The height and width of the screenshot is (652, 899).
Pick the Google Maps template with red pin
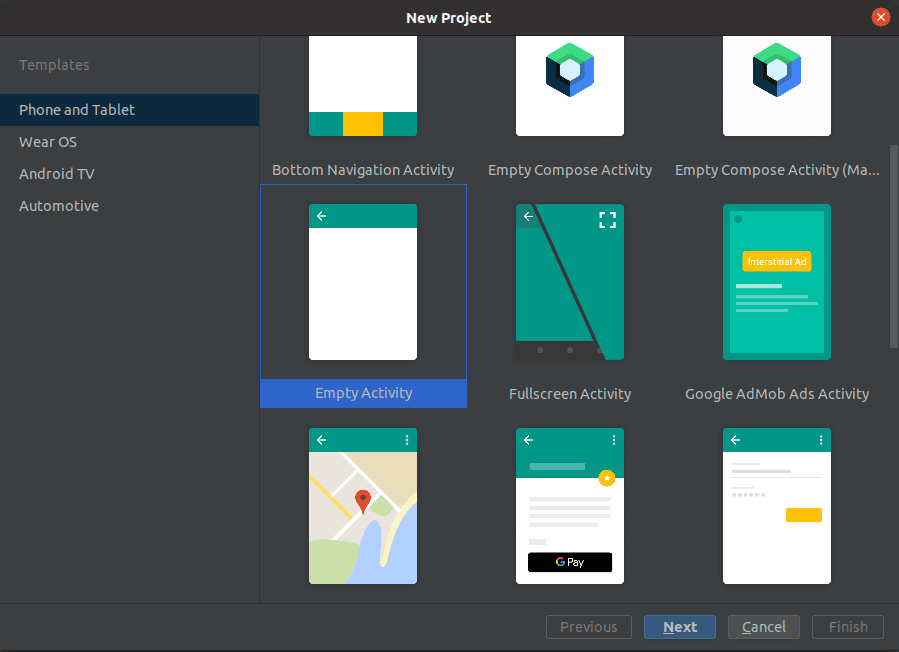coord(363,506)
